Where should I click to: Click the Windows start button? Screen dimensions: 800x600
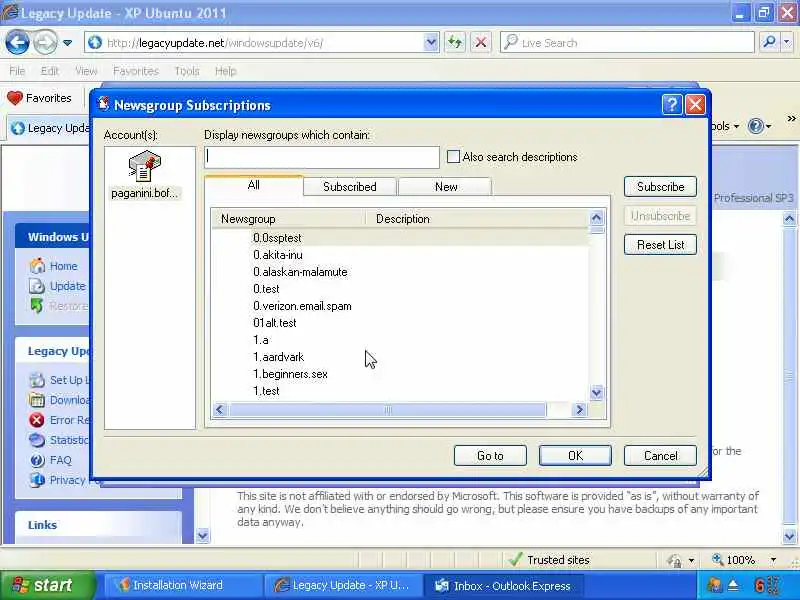[x=47, y=585]
